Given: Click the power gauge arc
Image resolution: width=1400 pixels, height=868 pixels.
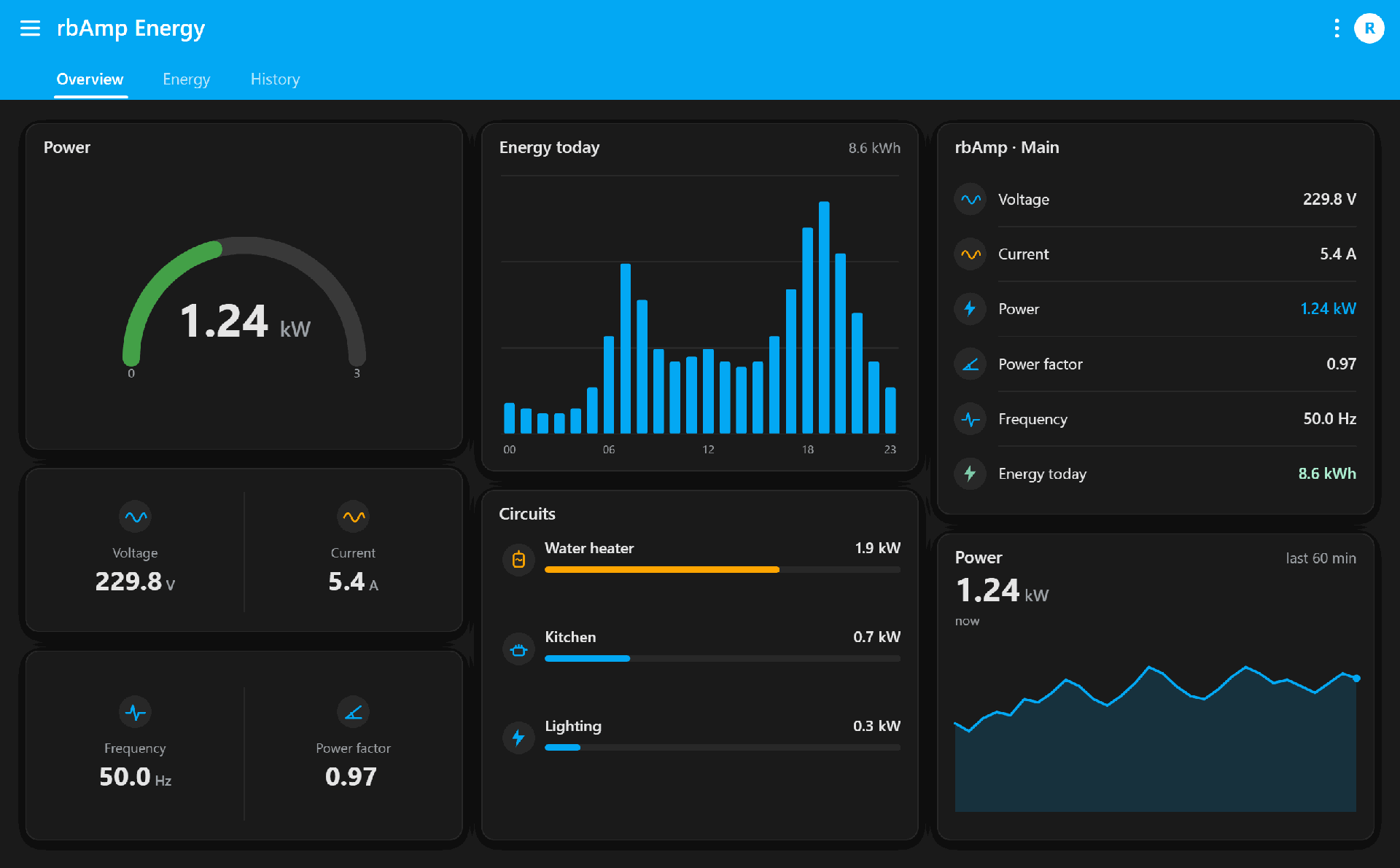Looking at the screenshot, I should pyautogui.click(x=244, y=300).
